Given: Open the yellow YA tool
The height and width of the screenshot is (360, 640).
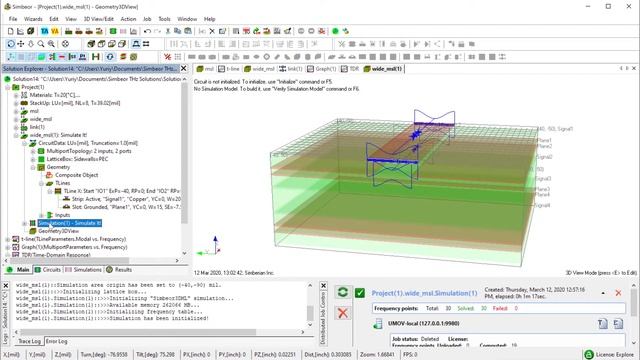Looking at the screenshot, I should click(55, 31).
